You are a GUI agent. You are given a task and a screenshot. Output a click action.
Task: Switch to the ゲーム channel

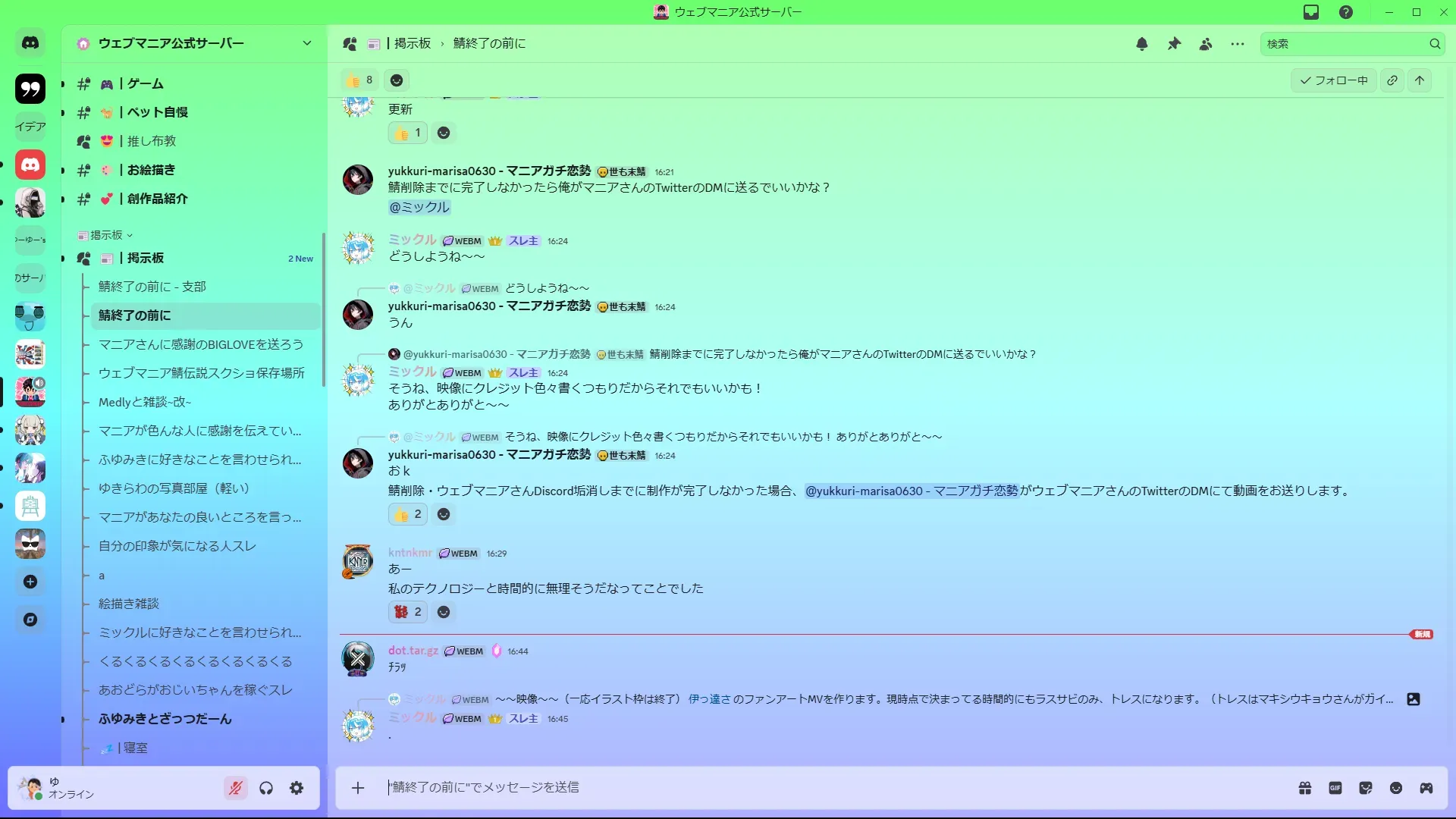click(x=145, y=83)
